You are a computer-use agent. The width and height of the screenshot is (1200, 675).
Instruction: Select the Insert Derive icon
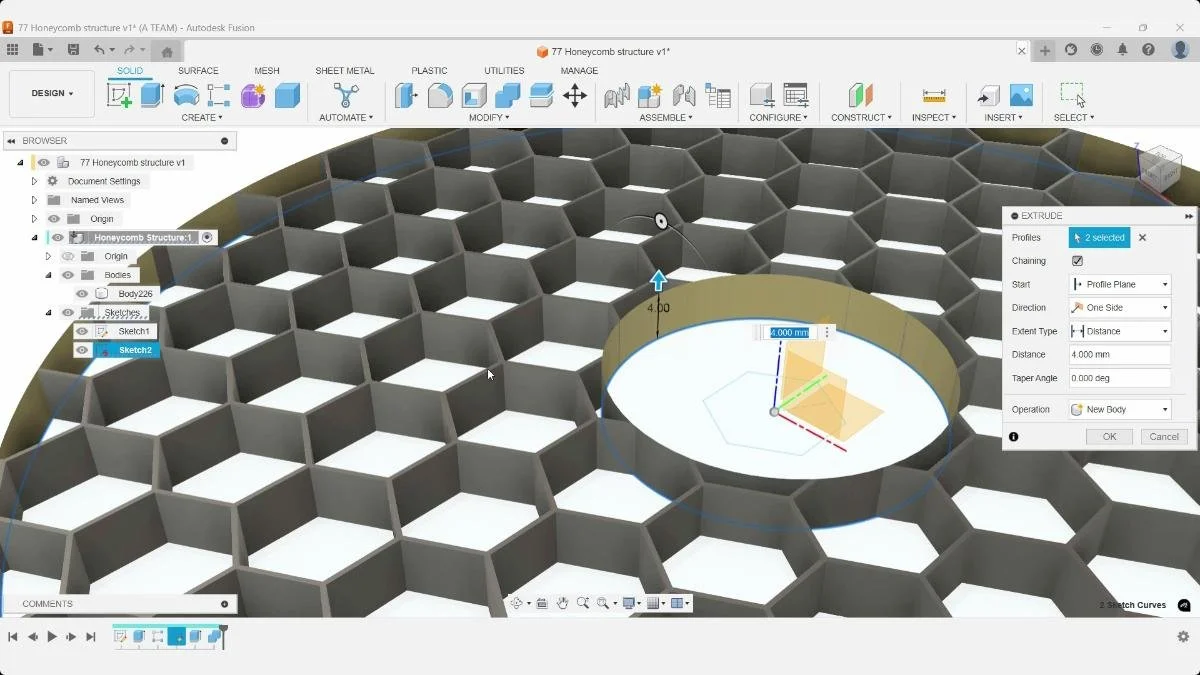pyautogui.click(x=988, y=95)
